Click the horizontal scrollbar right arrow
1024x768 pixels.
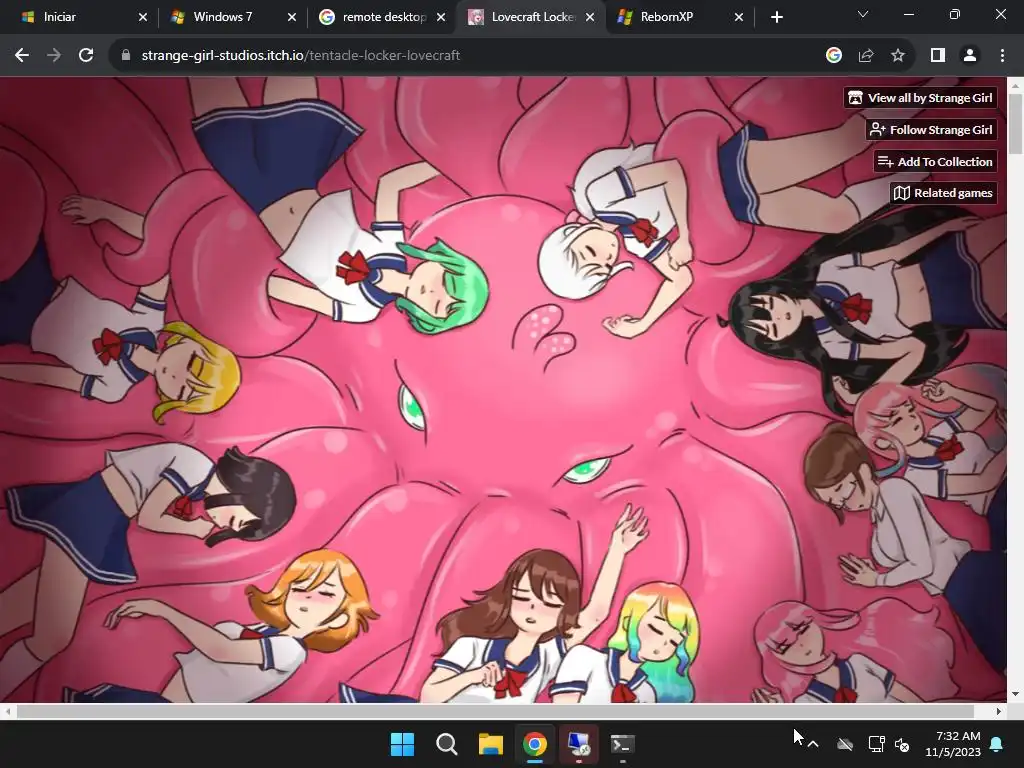999,711
